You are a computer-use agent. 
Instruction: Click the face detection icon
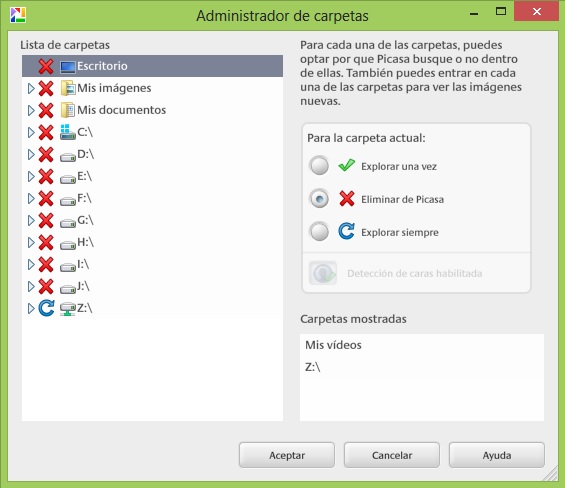coord(323,273)
